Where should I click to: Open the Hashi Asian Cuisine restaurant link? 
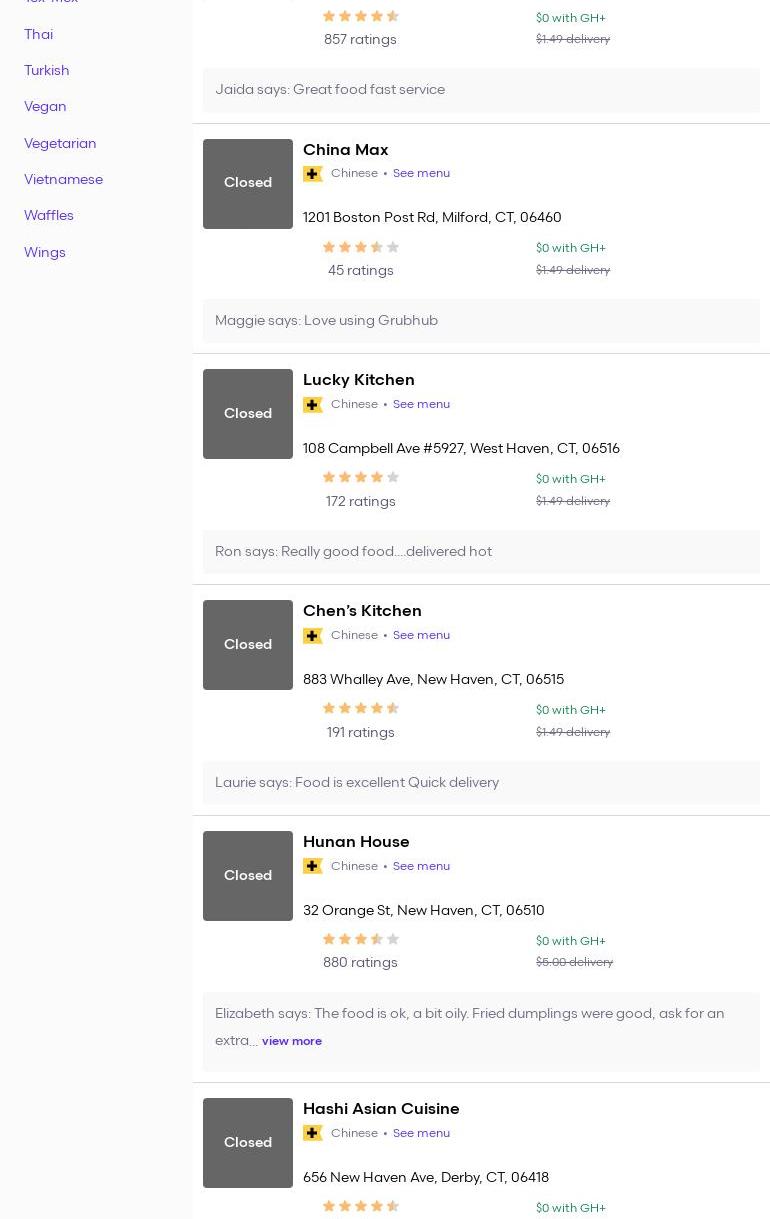point(381,1108)
